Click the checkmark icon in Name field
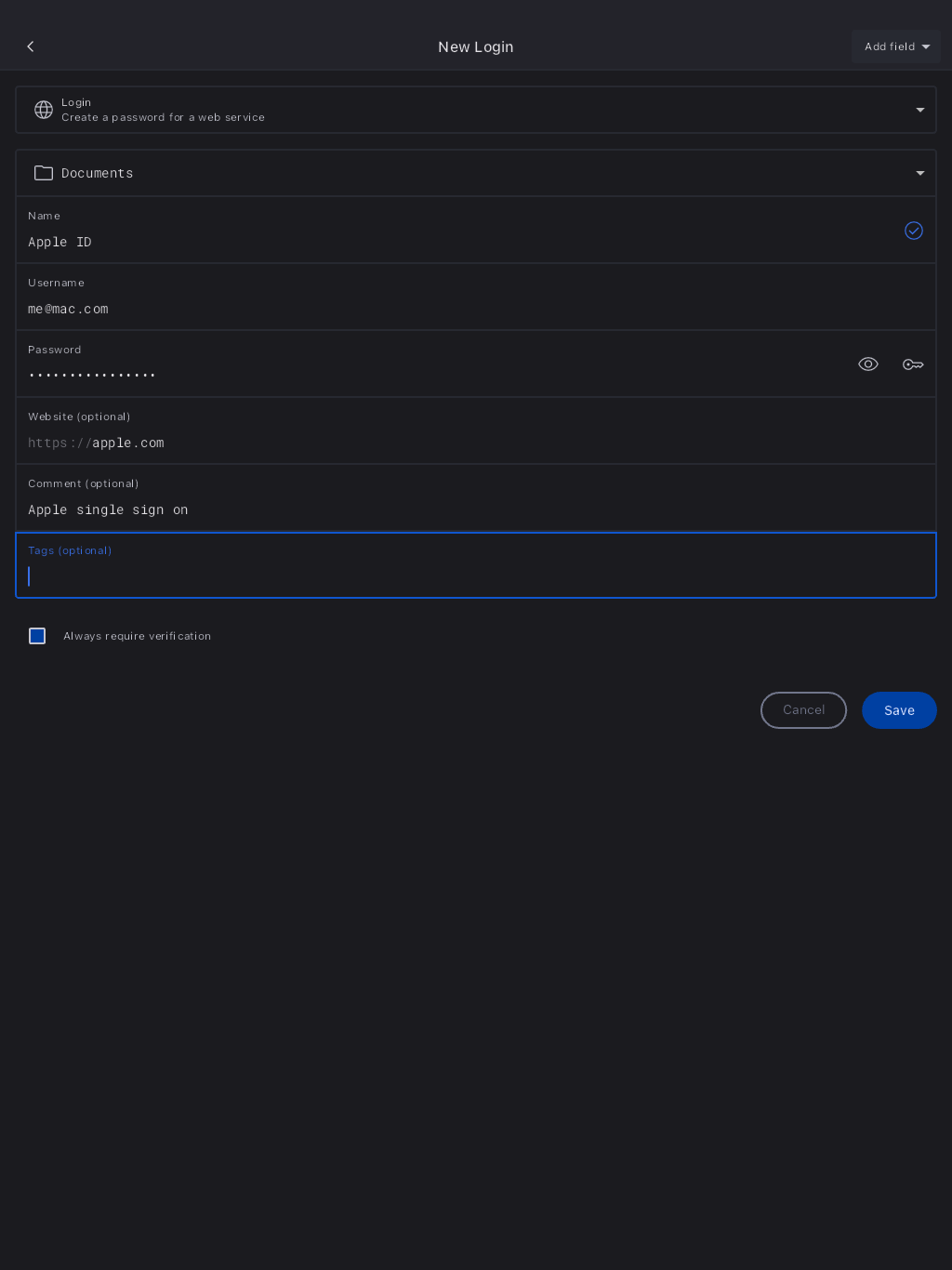The width and height of the screenshot is (952, 1270). [x=913, y=231]
